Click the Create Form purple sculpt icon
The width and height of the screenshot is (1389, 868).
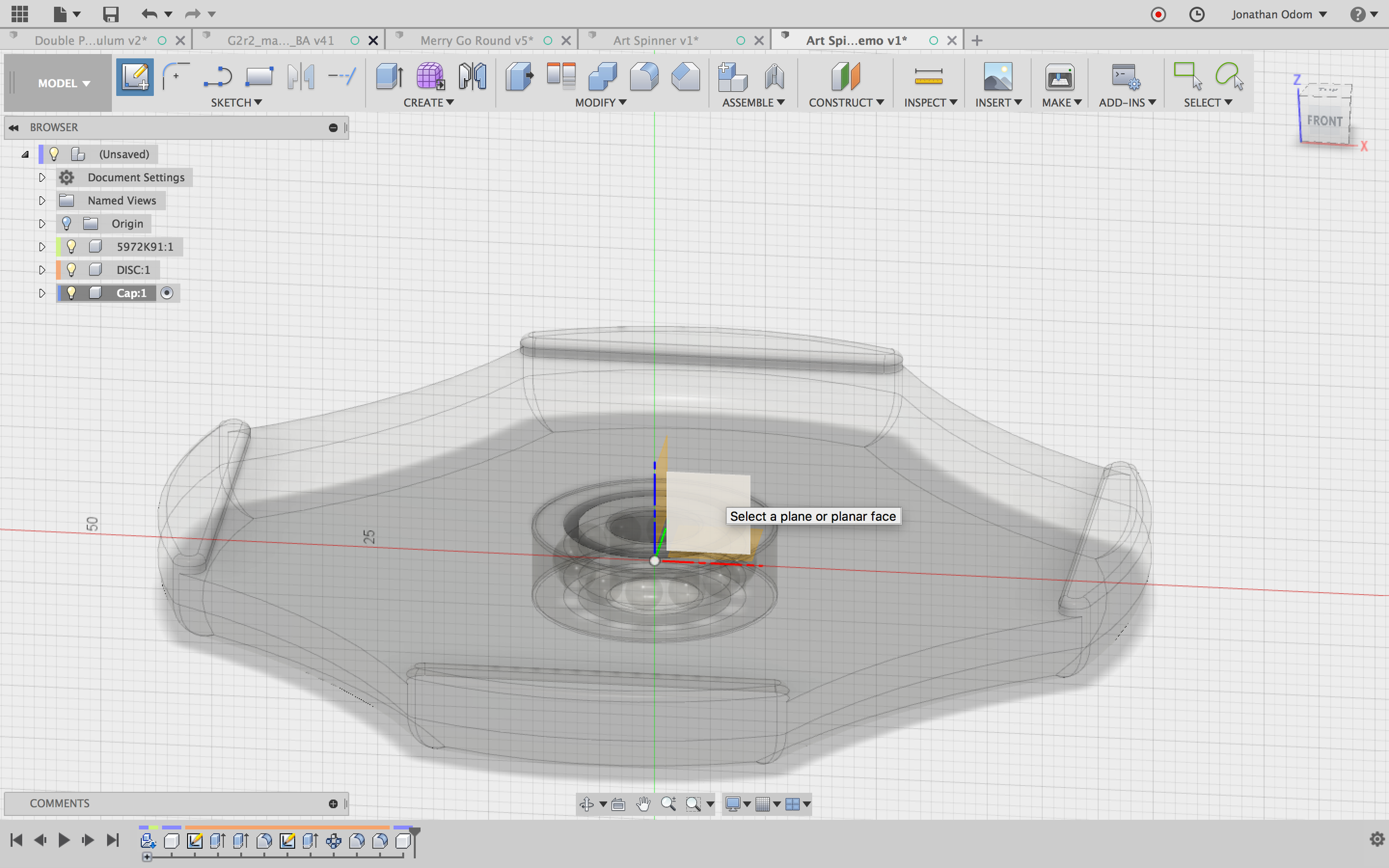(x=430, y=77)
